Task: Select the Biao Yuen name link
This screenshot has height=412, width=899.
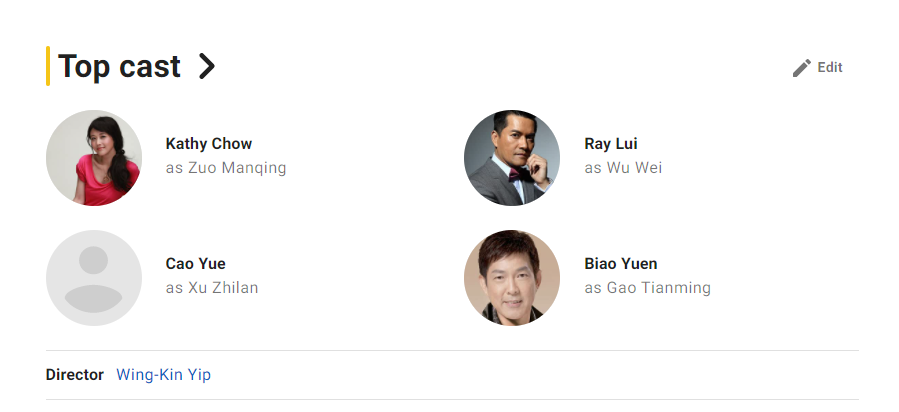Action: [x=621, y=264]
